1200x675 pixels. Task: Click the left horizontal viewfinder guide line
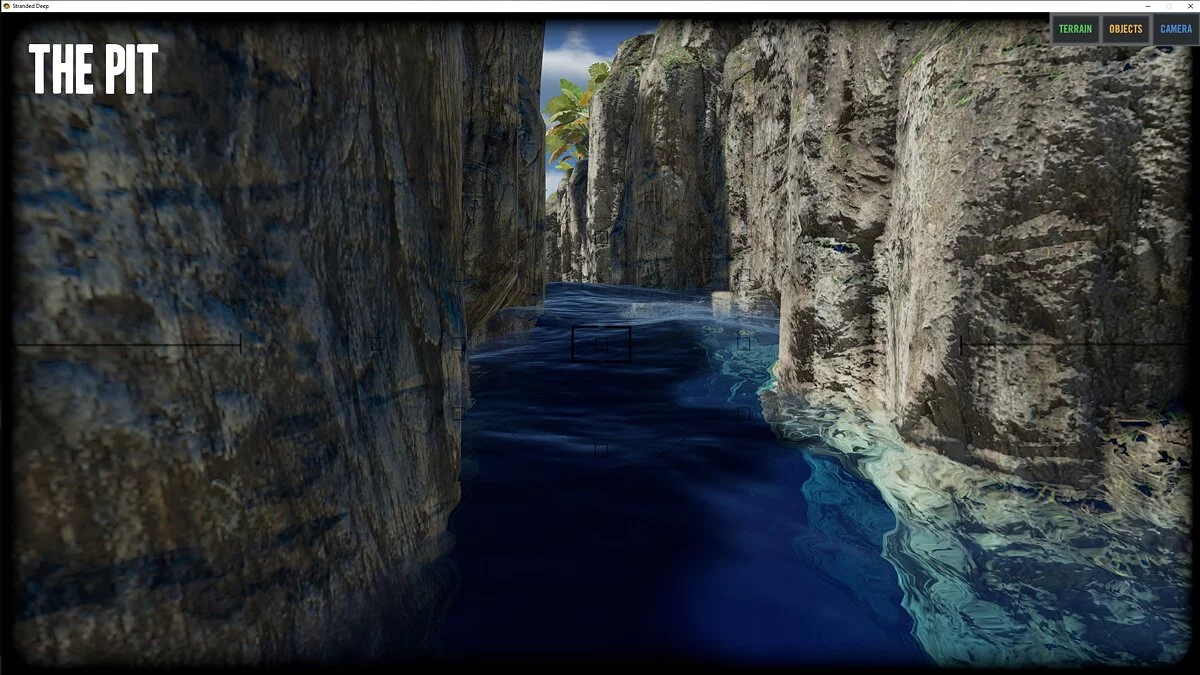130,345
